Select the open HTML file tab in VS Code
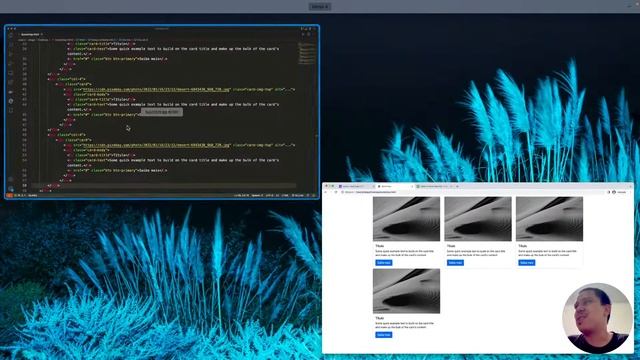Screen dimensions: 640x360 (x=31, y=35)
